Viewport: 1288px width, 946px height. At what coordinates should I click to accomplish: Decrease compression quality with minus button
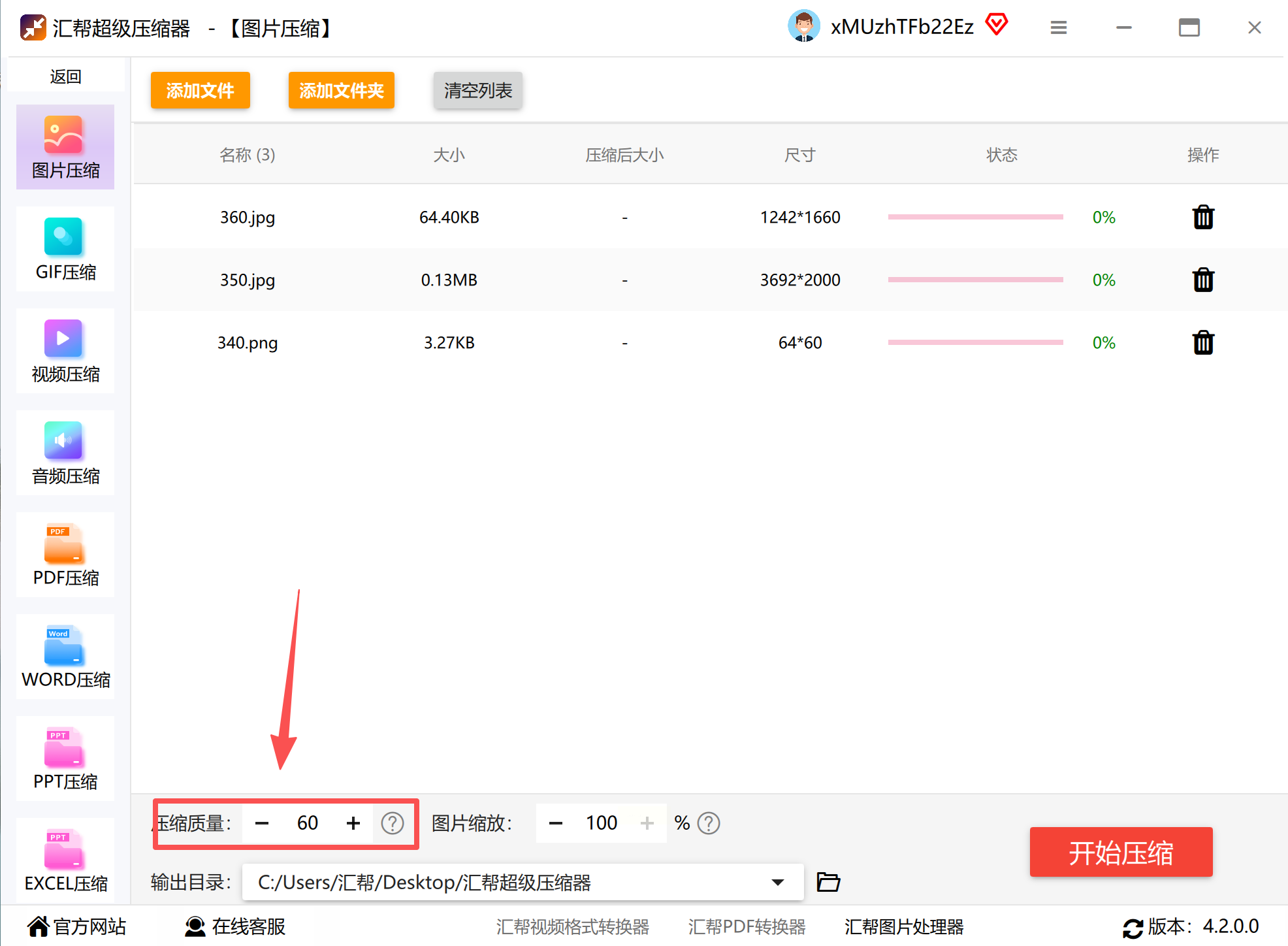[x=262, y=823]
